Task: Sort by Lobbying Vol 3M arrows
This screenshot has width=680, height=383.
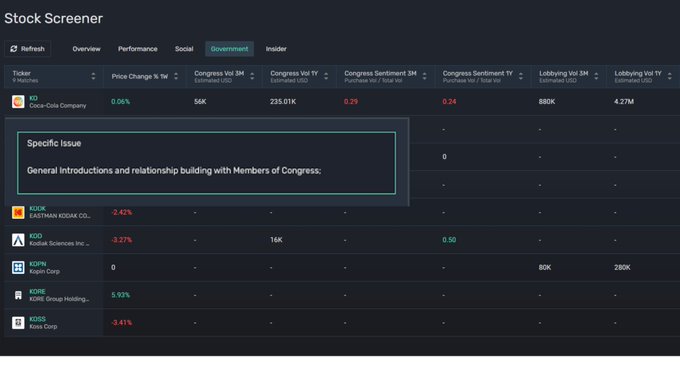Action: (x=596, y=76)
